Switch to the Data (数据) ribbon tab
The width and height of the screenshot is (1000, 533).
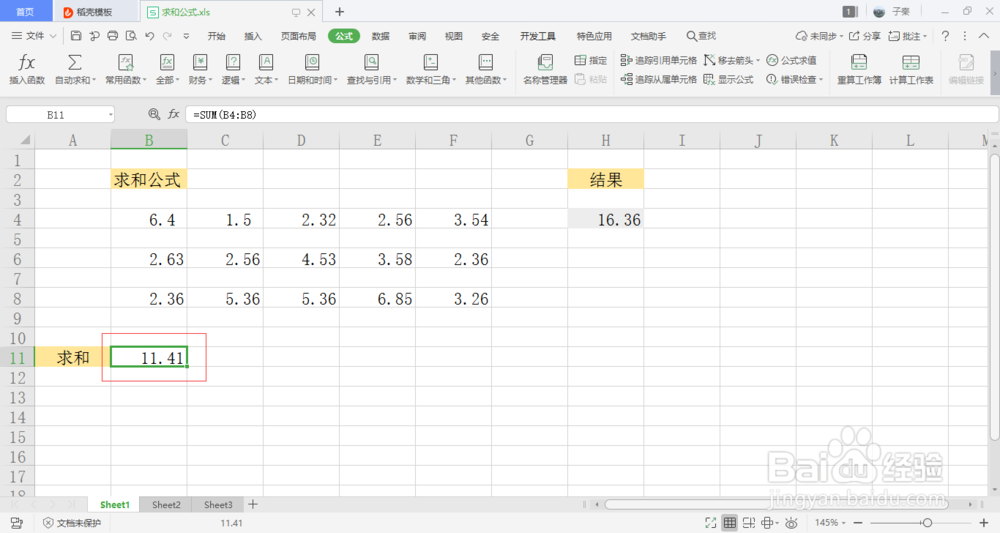[x=380, y=36]
